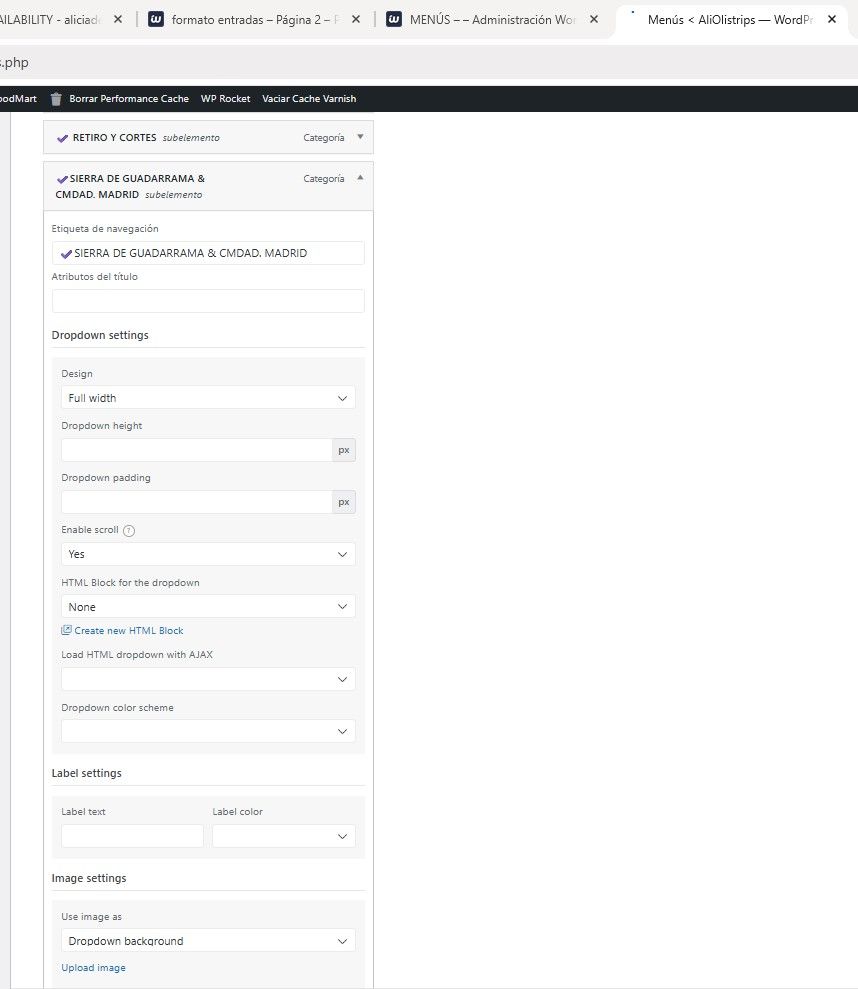Click the Dropdown height input field
This screenshot has height=989, width=858.
coord(196,450)
